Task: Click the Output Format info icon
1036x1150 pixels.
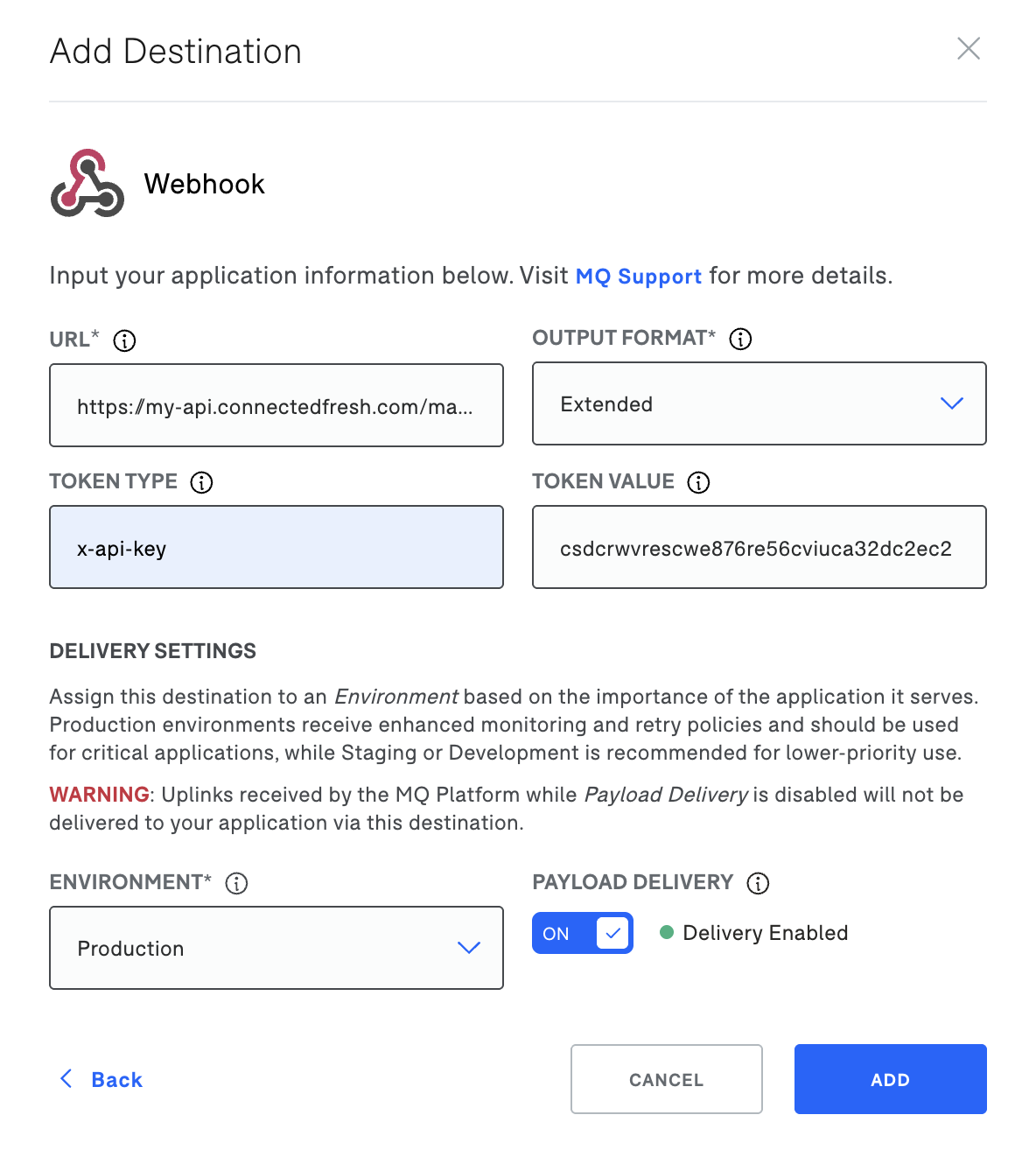Action: click(x=740, y=339)
